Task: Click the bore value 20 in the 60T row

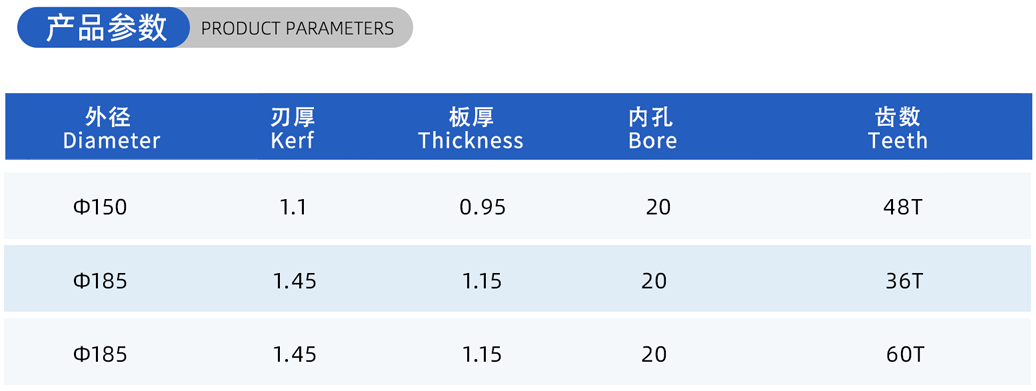Action: [654, 355]
